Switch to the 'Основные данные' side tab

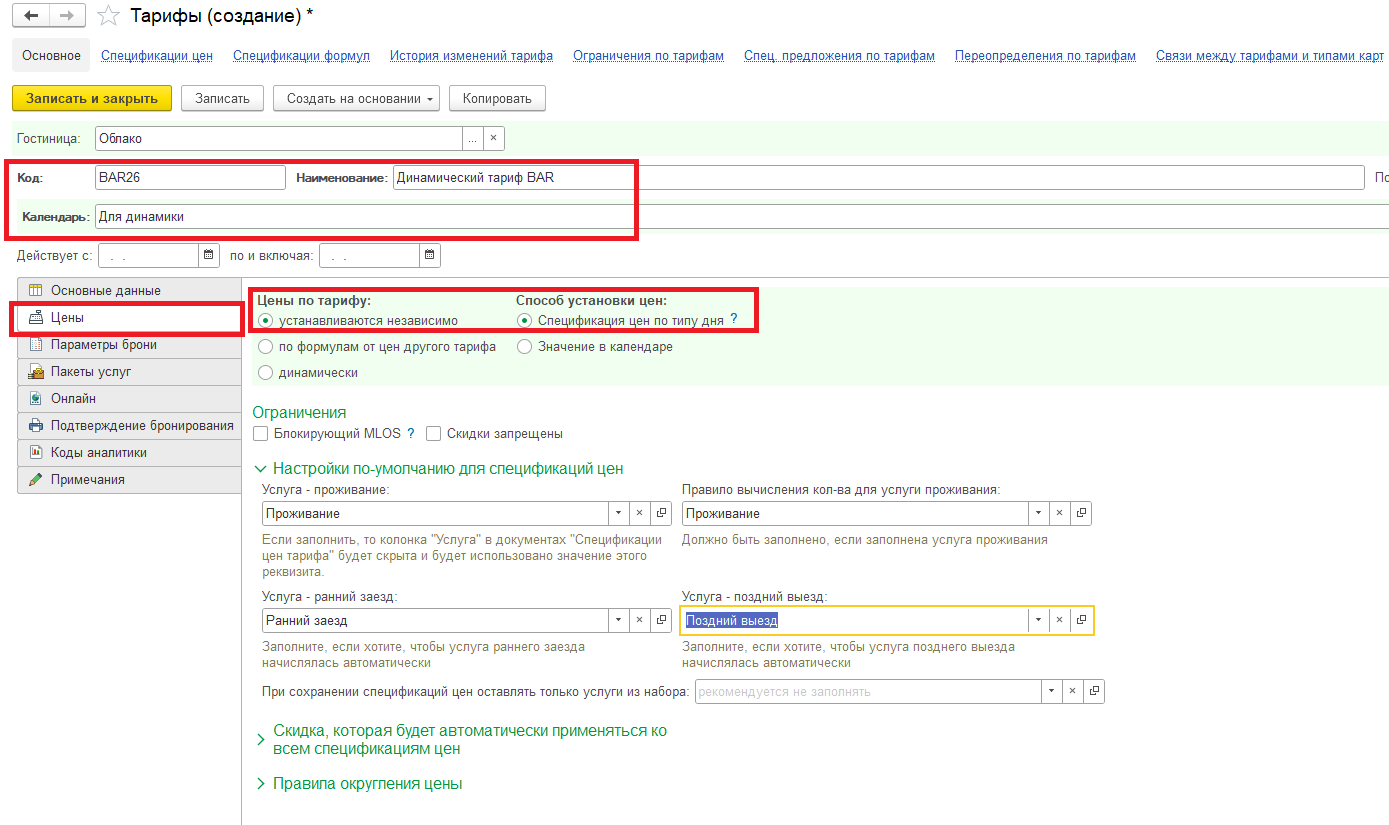[x=129, y=290]
